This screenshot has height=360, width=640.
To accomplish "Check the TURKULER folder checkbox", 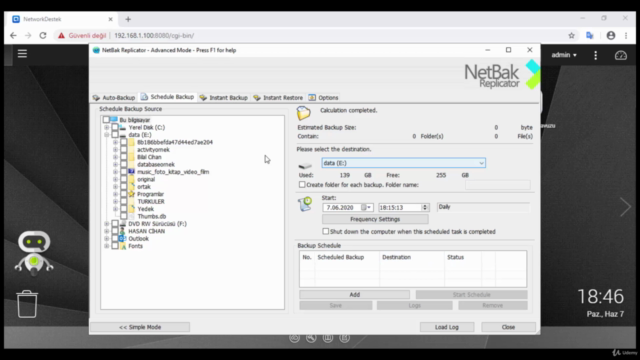I will 123,202.
